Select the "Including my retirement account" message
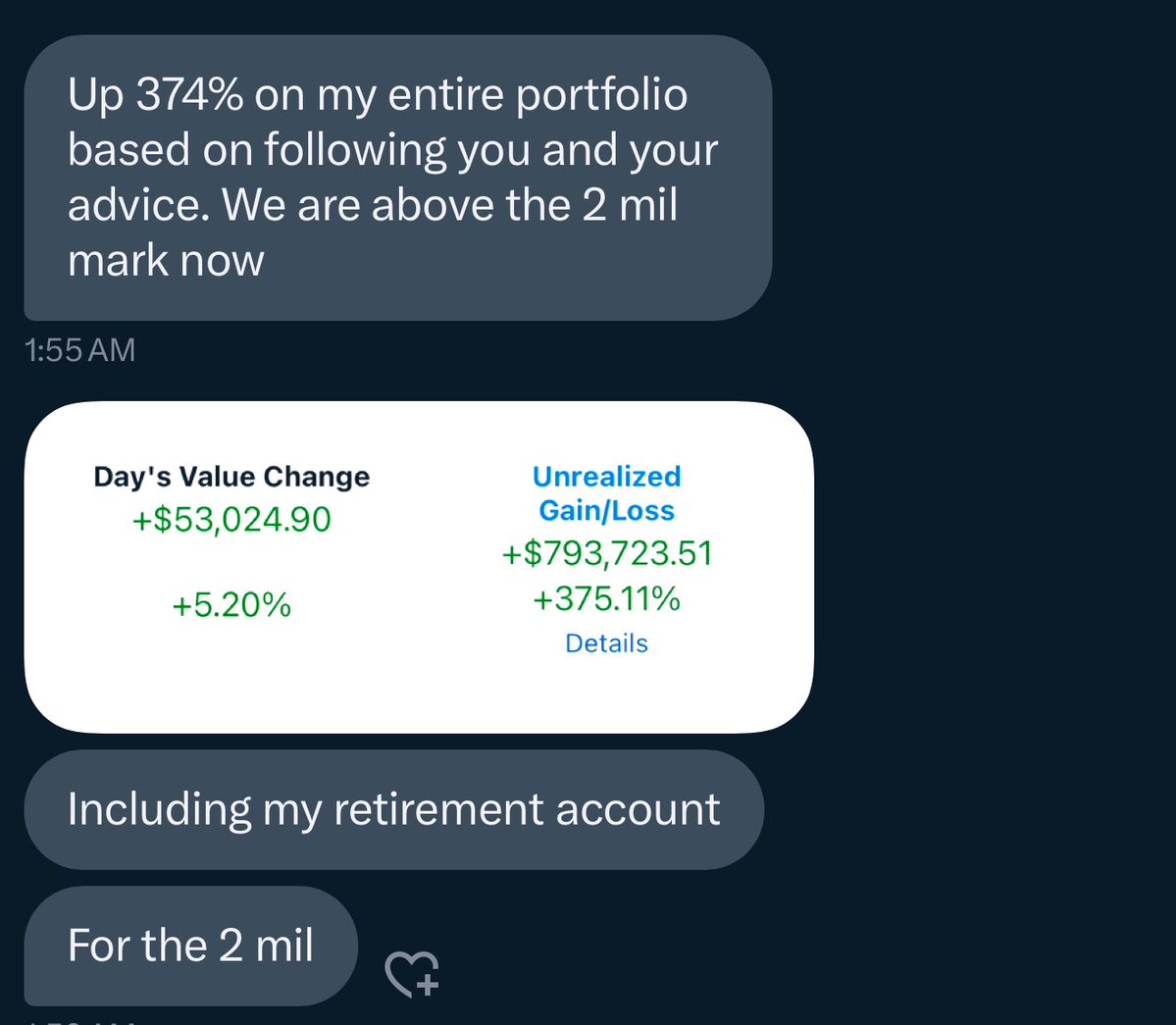Screen dimensions: 1176x1025 coord(393,810)
